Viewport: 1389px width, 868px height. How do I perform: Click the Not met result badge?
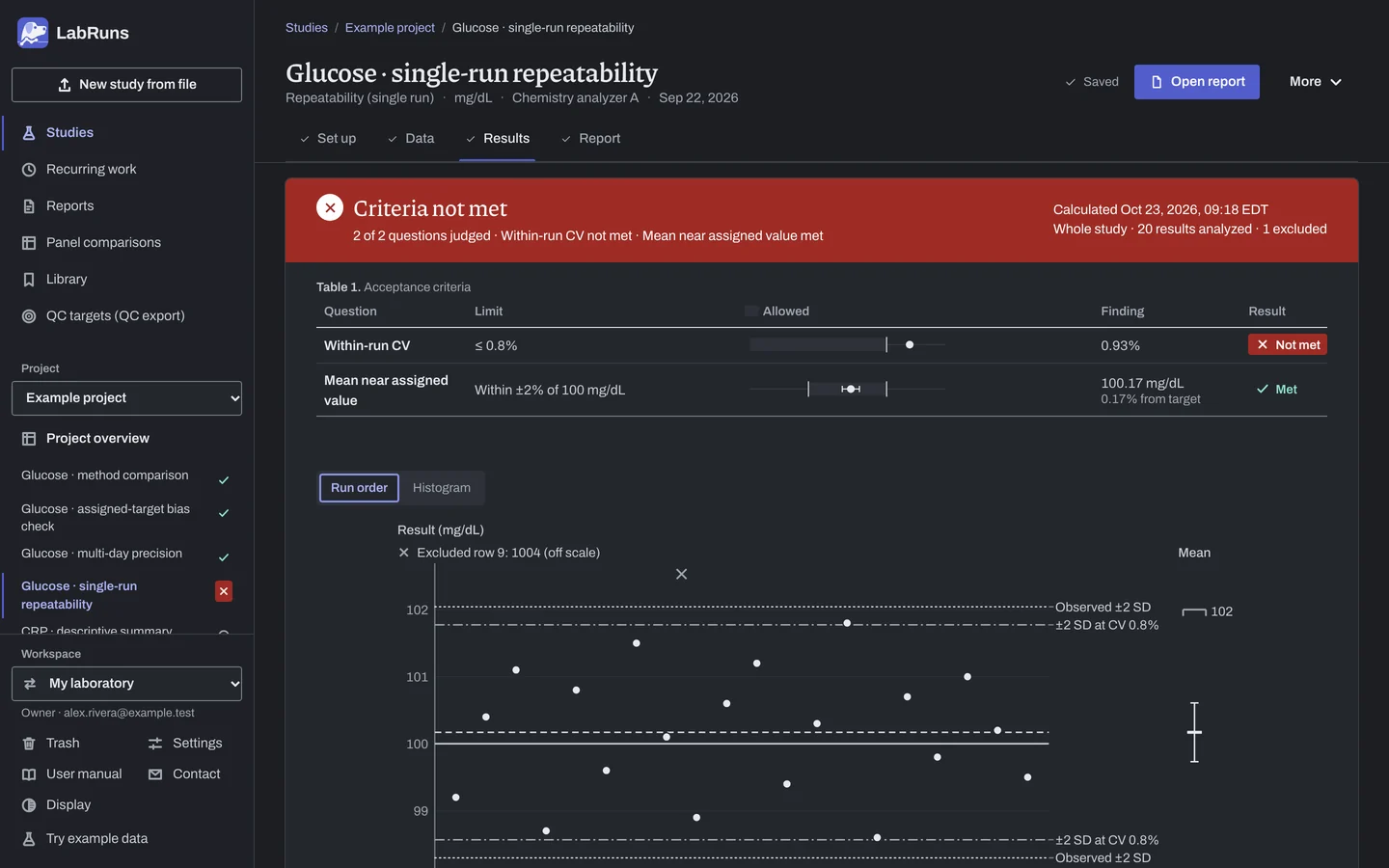1288,345
